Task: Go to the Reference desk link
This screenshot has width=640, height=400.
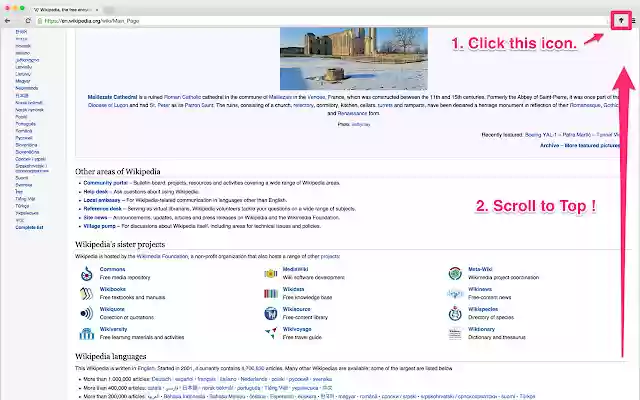Action: coord(102,209)
